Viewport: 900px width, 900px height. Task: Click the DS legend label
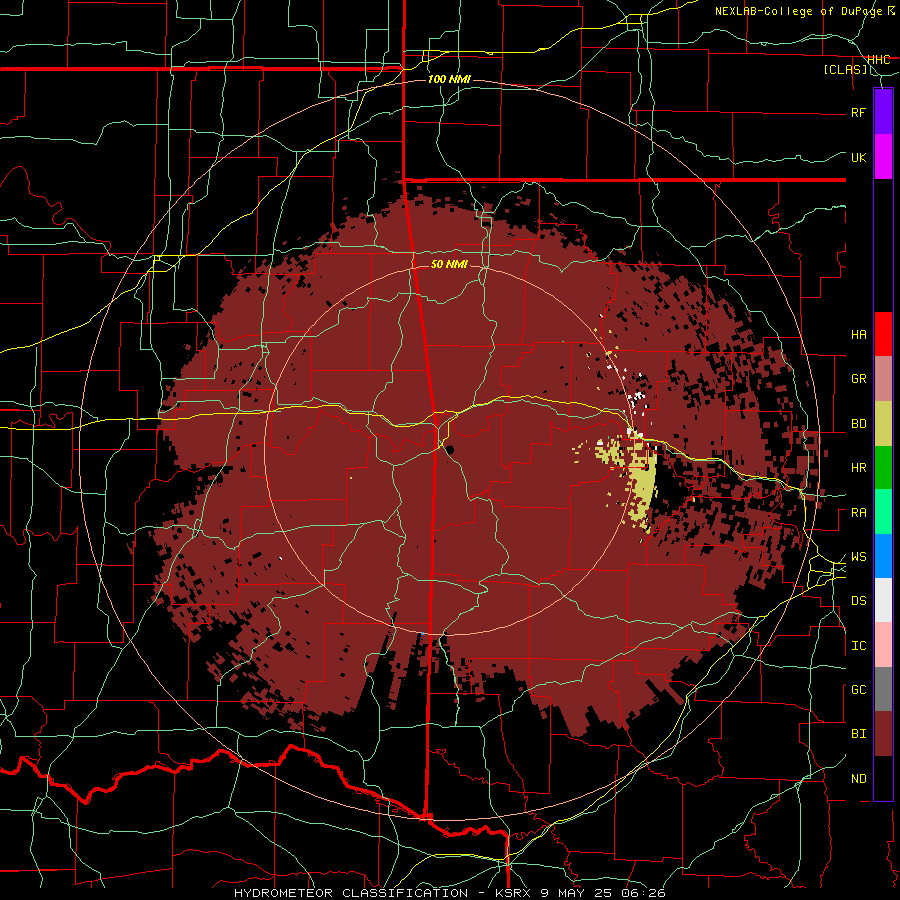click(x=859, y=601)
